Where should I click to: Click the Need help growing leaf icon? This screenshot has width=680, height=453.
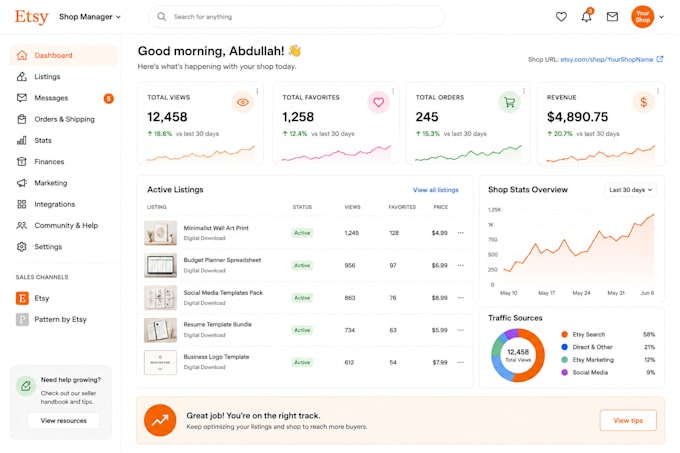(x=26, y=386)
